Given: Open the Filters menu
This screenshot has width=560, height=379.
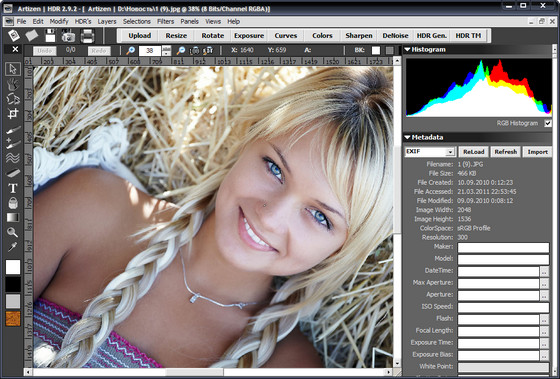Looking at the screenshot, I should click(165, 21).
